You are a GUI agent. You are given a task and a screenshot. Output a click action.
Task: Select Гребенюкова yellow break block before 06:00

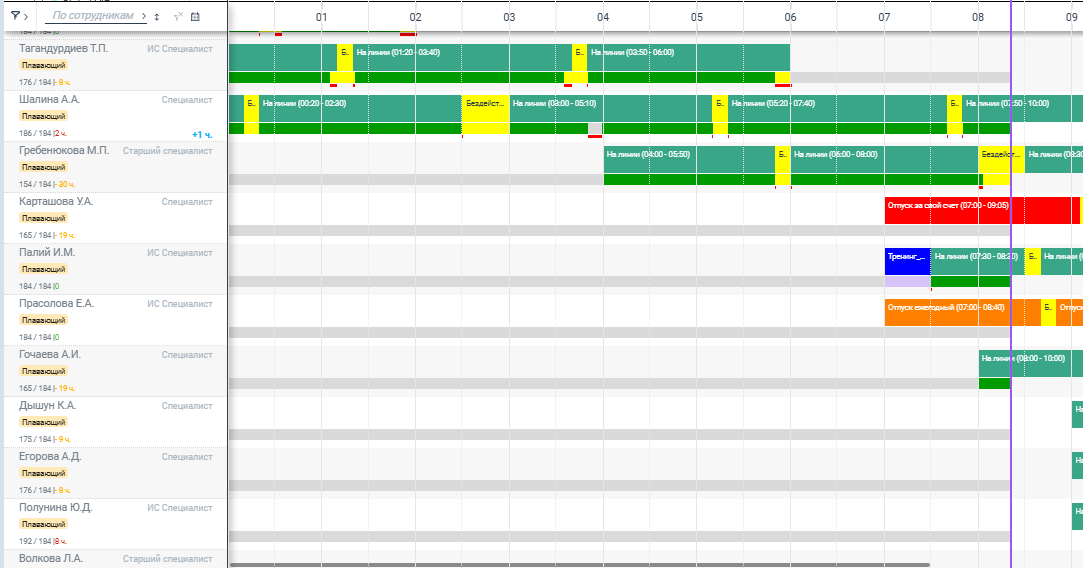[783, 160]
